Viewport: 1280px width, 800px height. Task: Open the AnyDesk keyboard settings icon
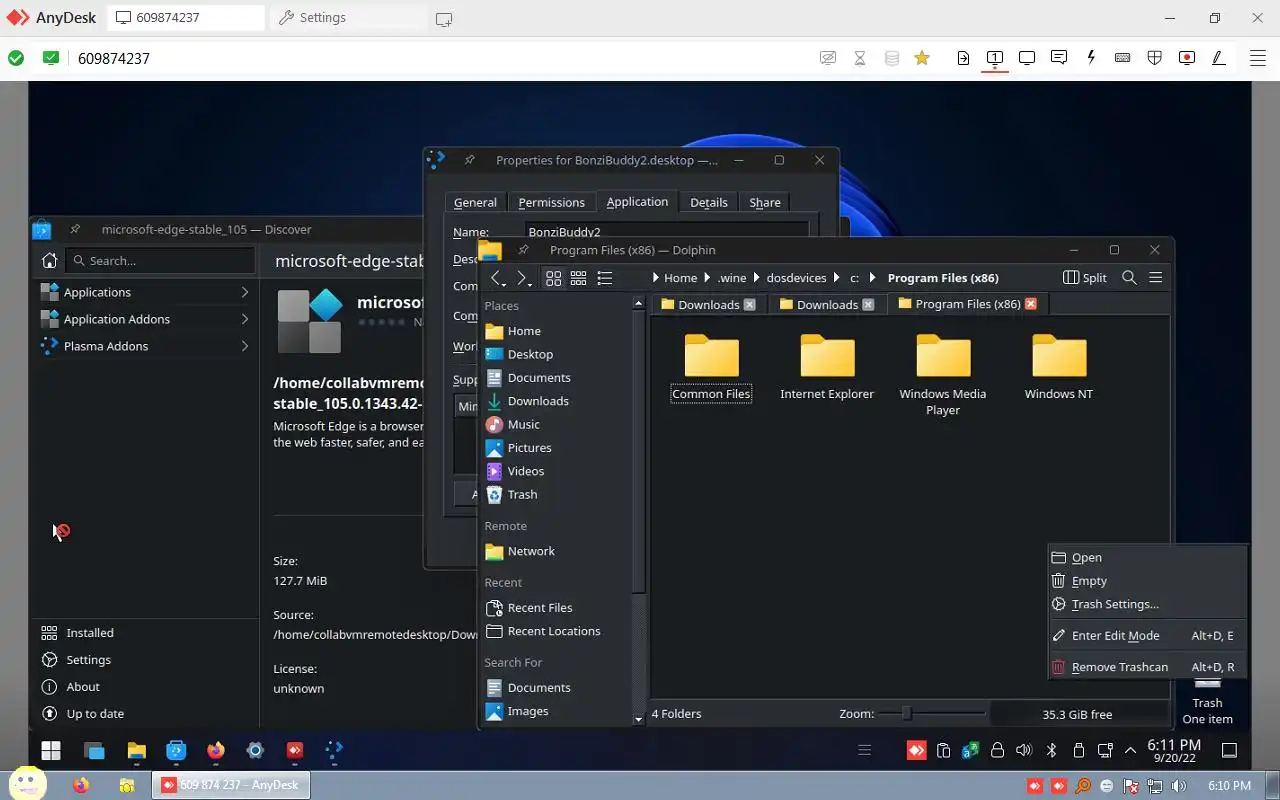pyautogui.click(x=1123, y=58)
